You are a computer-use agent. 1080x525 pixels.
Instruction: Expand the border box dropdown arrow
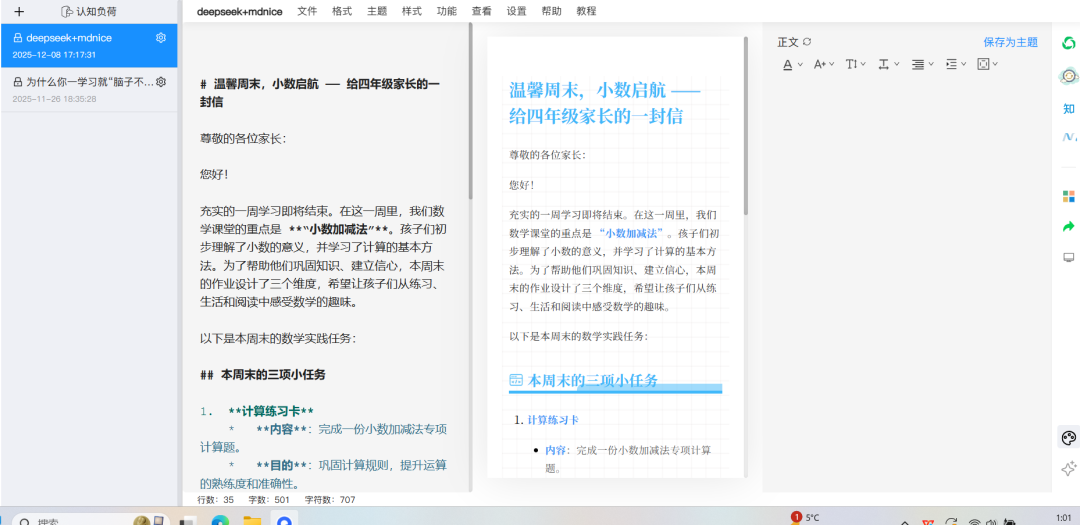pyautogui.click(x=995, y=64)
